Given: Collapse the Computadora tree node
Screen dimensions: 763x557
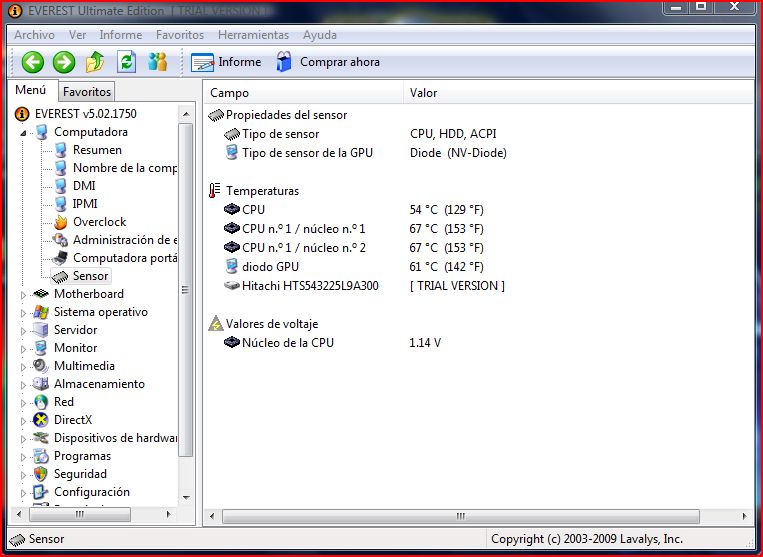Looking at the screenshot, I should pyautogui.click(x=23, y=133).
